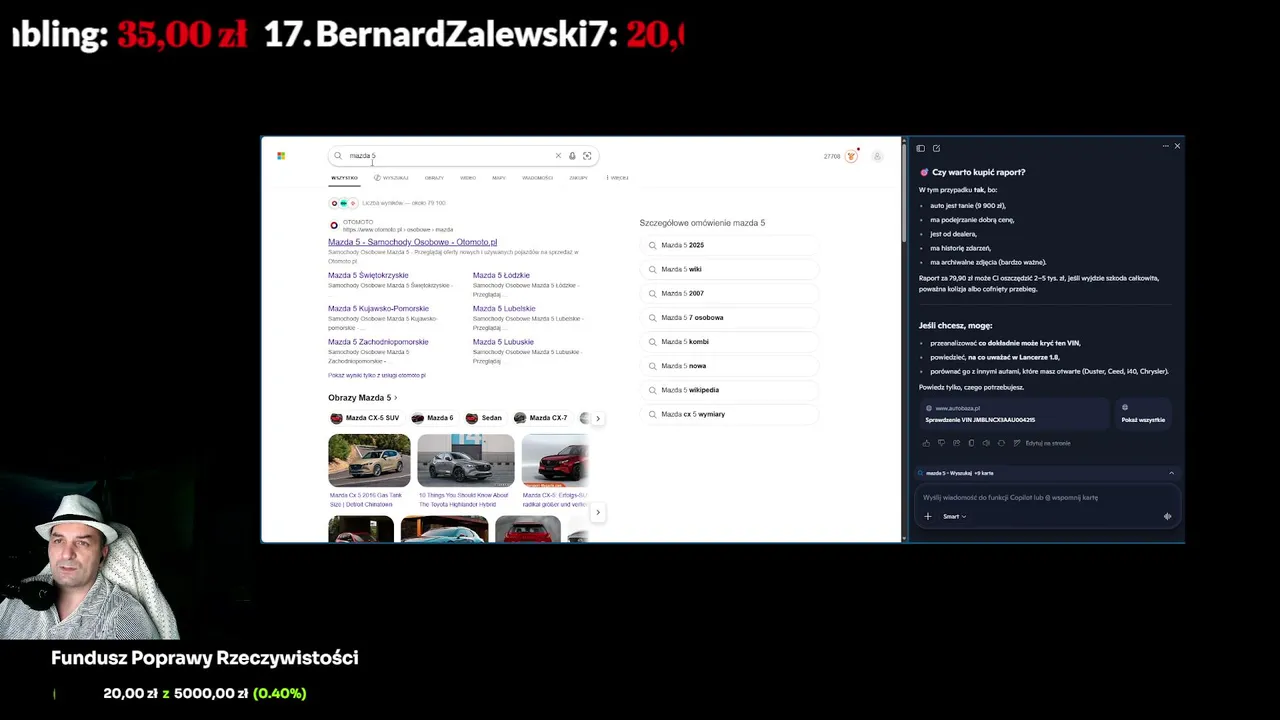Toggle the Copilot sidebar layout icon
Screen dimensions: 1280x720
click(x=921, y=148)
